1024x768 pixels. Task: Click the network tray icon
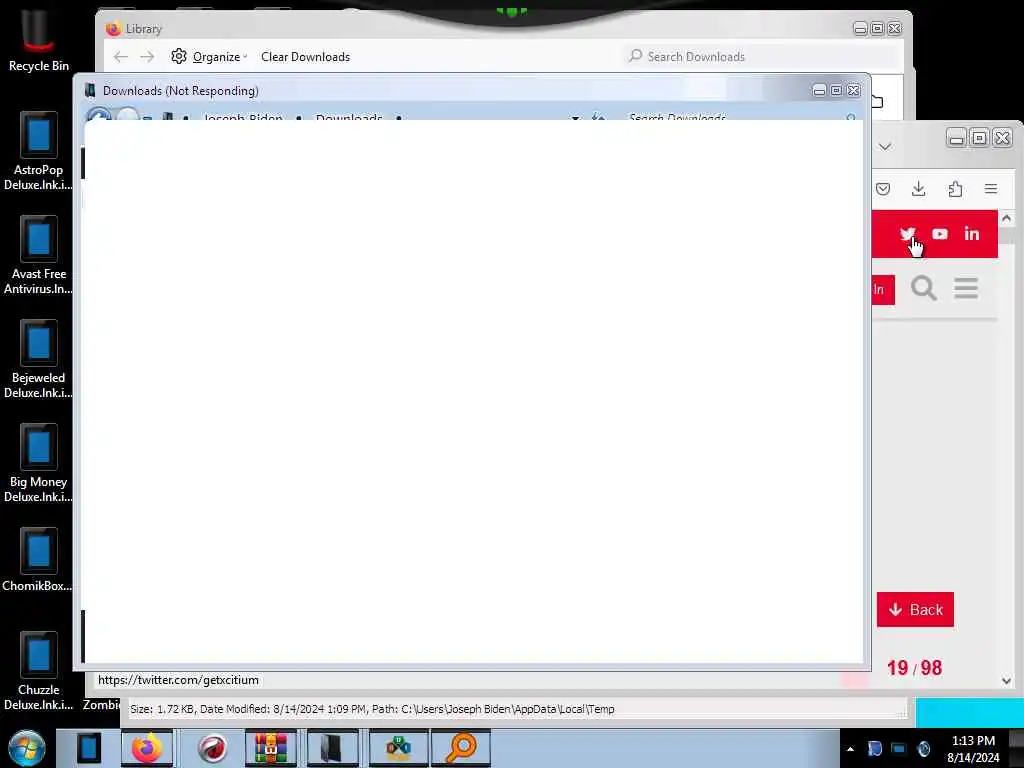tap(899, 749)
